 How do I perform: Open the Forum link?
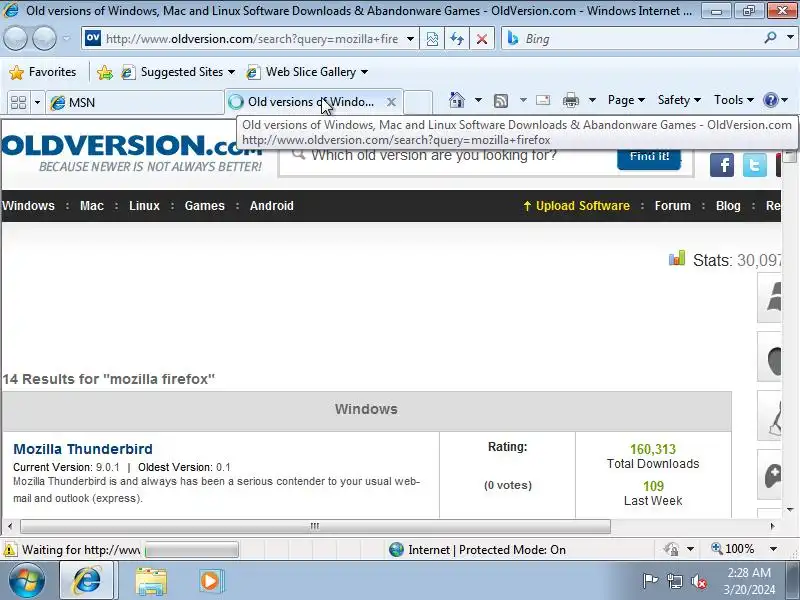click(672, 206)
